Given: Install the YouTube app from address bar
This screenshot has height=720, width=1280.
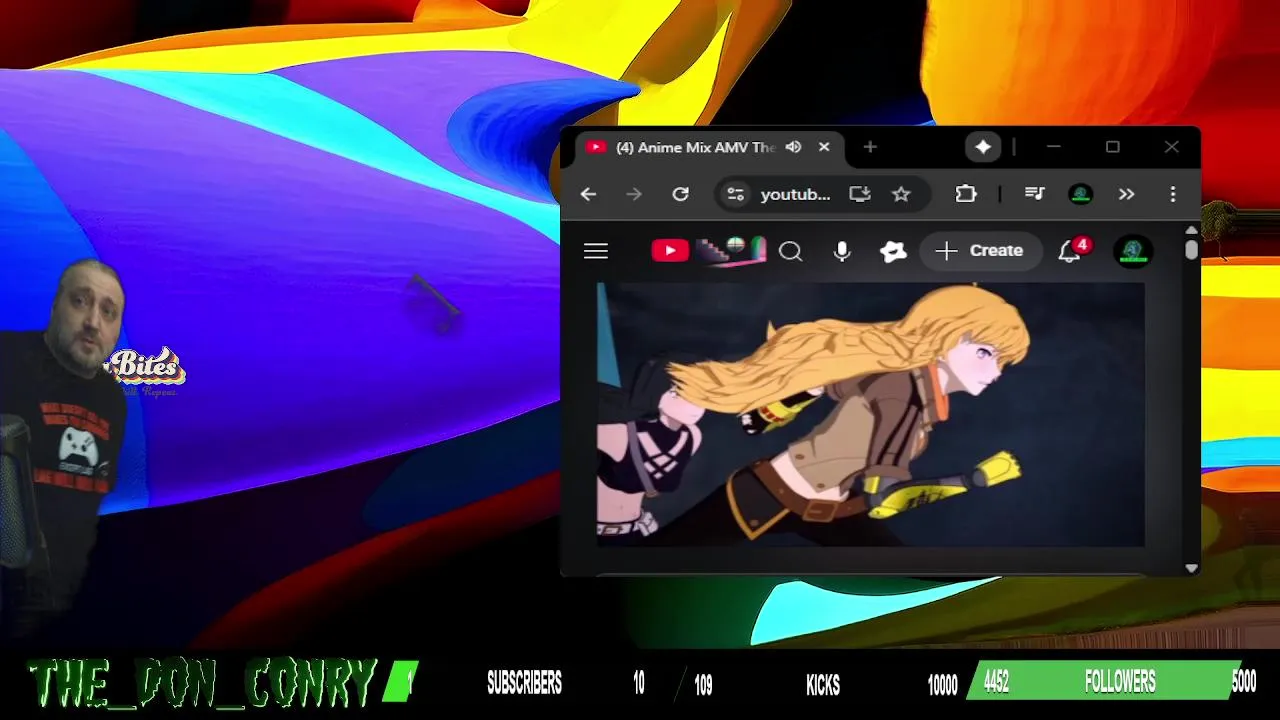Looking at the screenshot, I should point(860,194).
